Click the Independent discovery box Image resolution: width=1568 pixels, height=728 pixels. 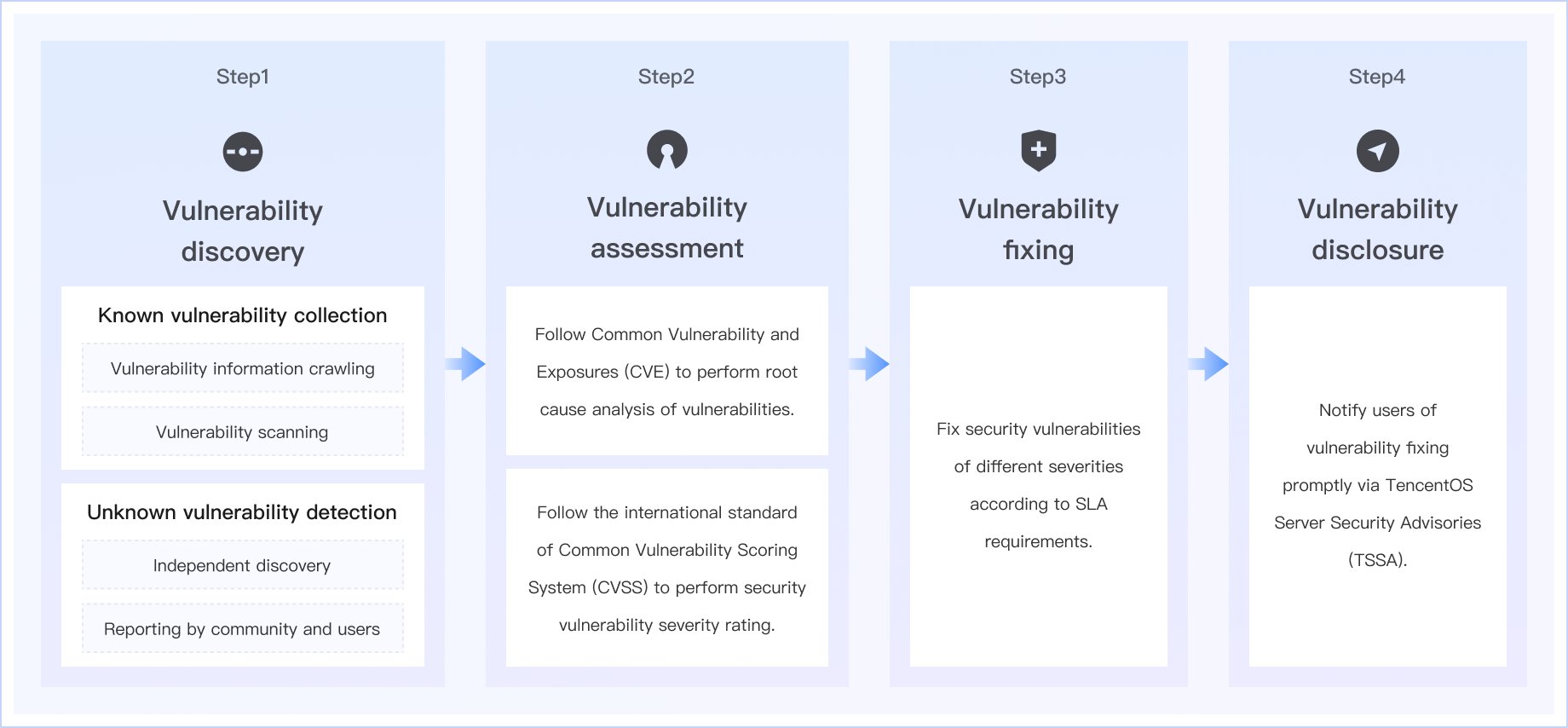click(243, 565)
